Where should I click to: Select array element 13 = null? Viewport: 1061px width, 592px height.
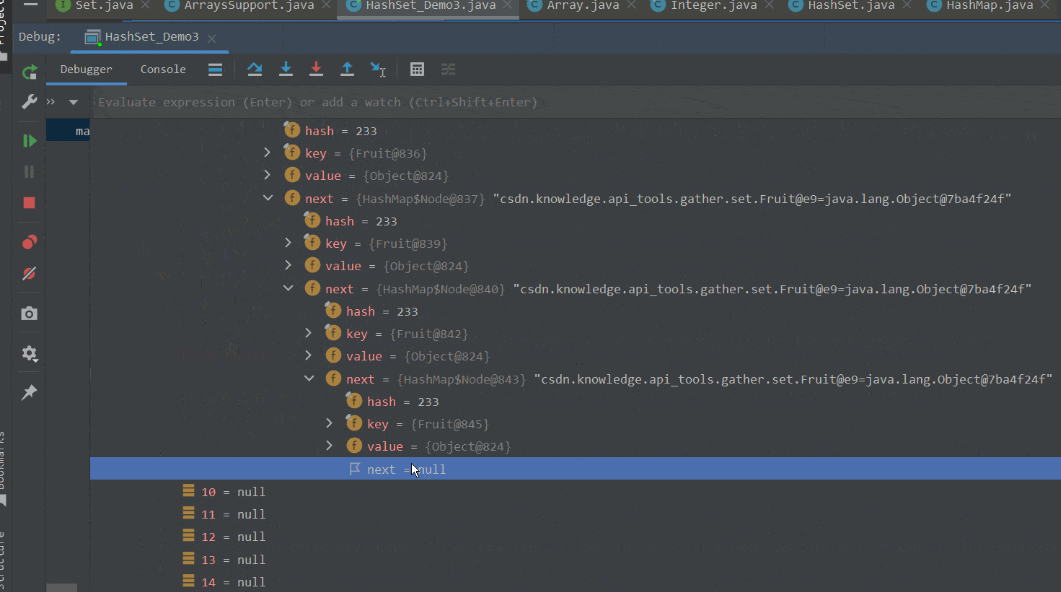(x=224, y=560)
